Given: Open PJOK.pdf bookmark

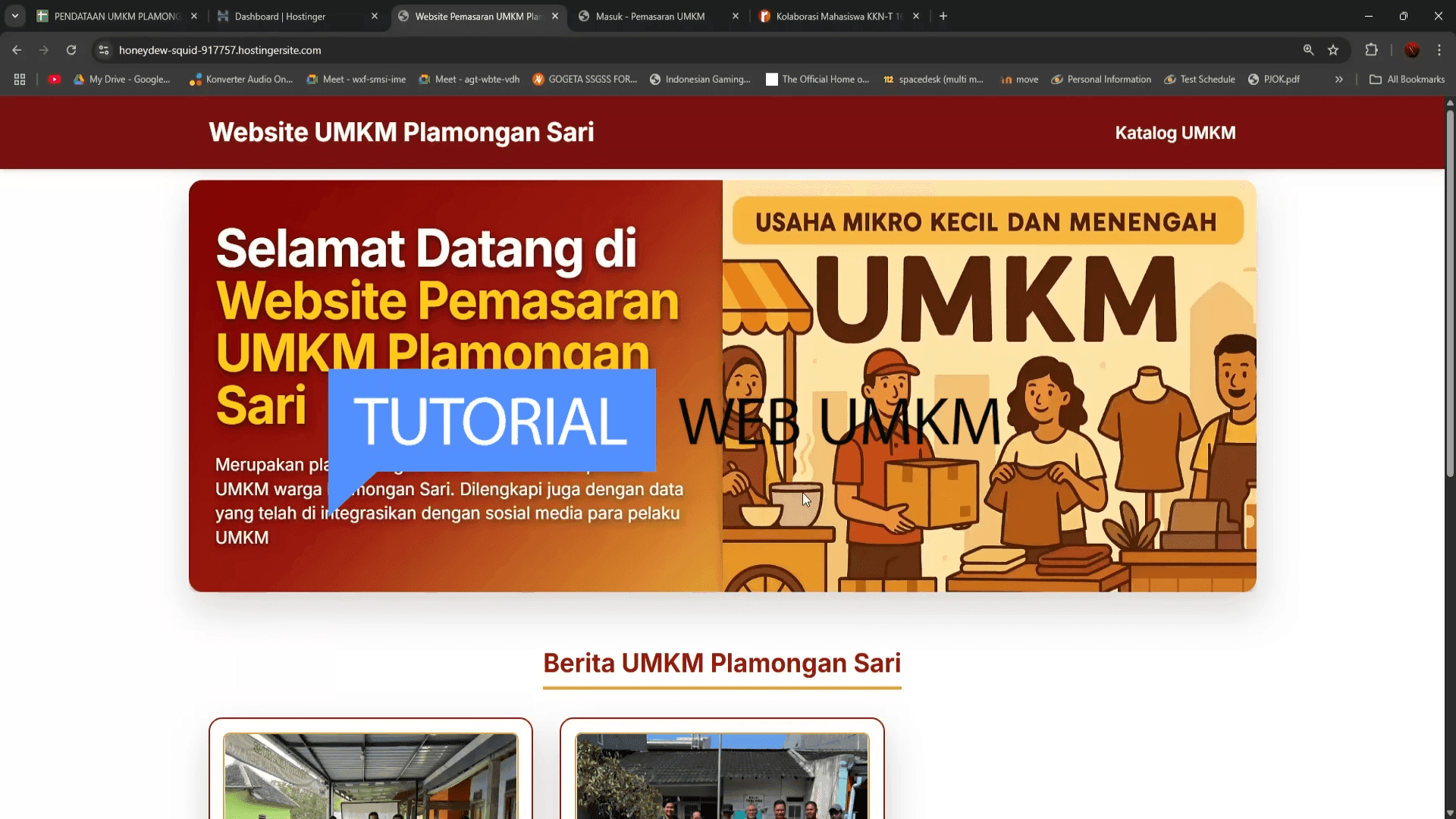Looking at the screenshot, I should point(1274,79).
